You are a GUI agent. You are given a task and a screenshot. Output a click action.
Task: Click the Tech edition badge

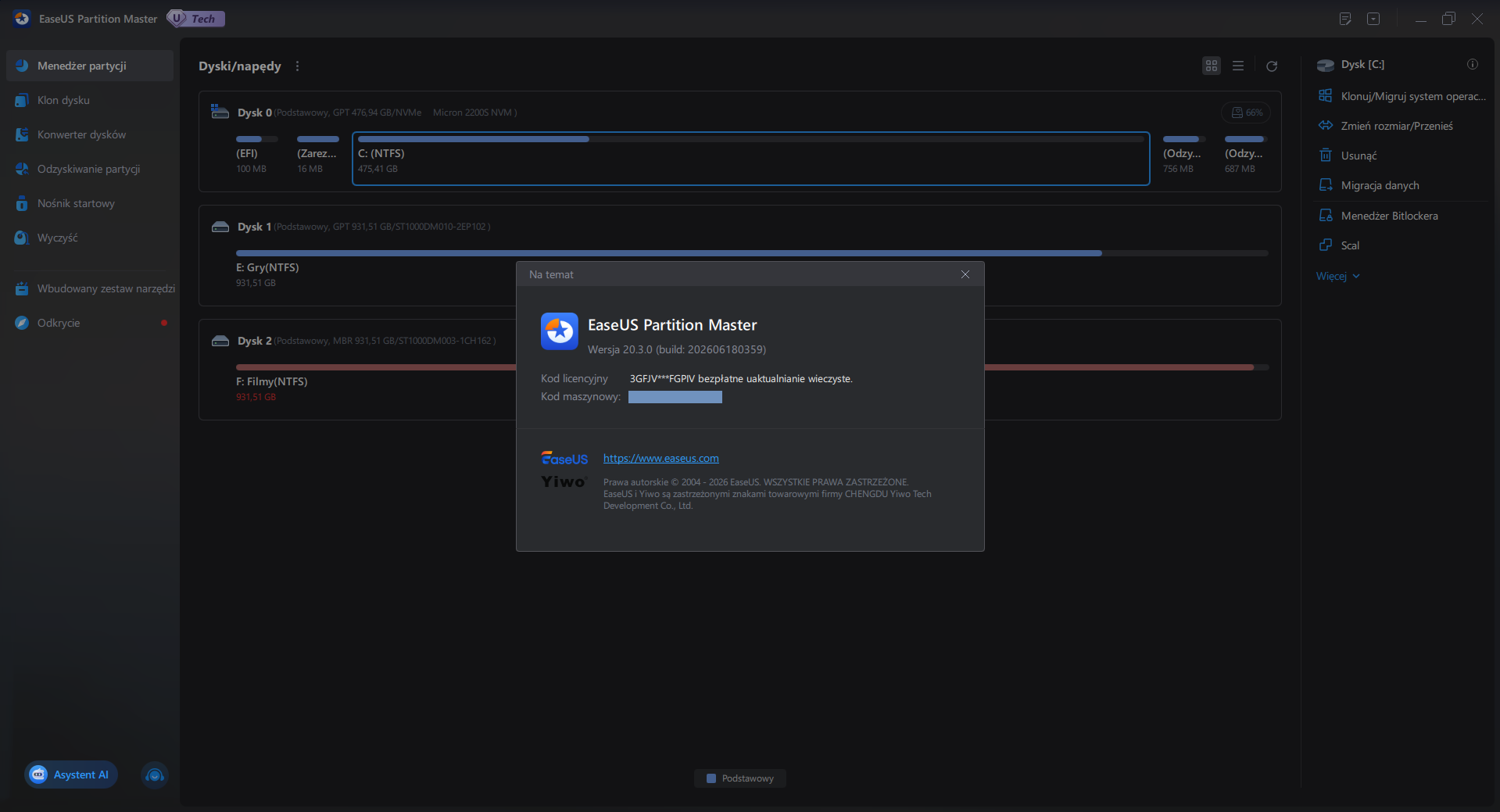click(x=196, y=19)
